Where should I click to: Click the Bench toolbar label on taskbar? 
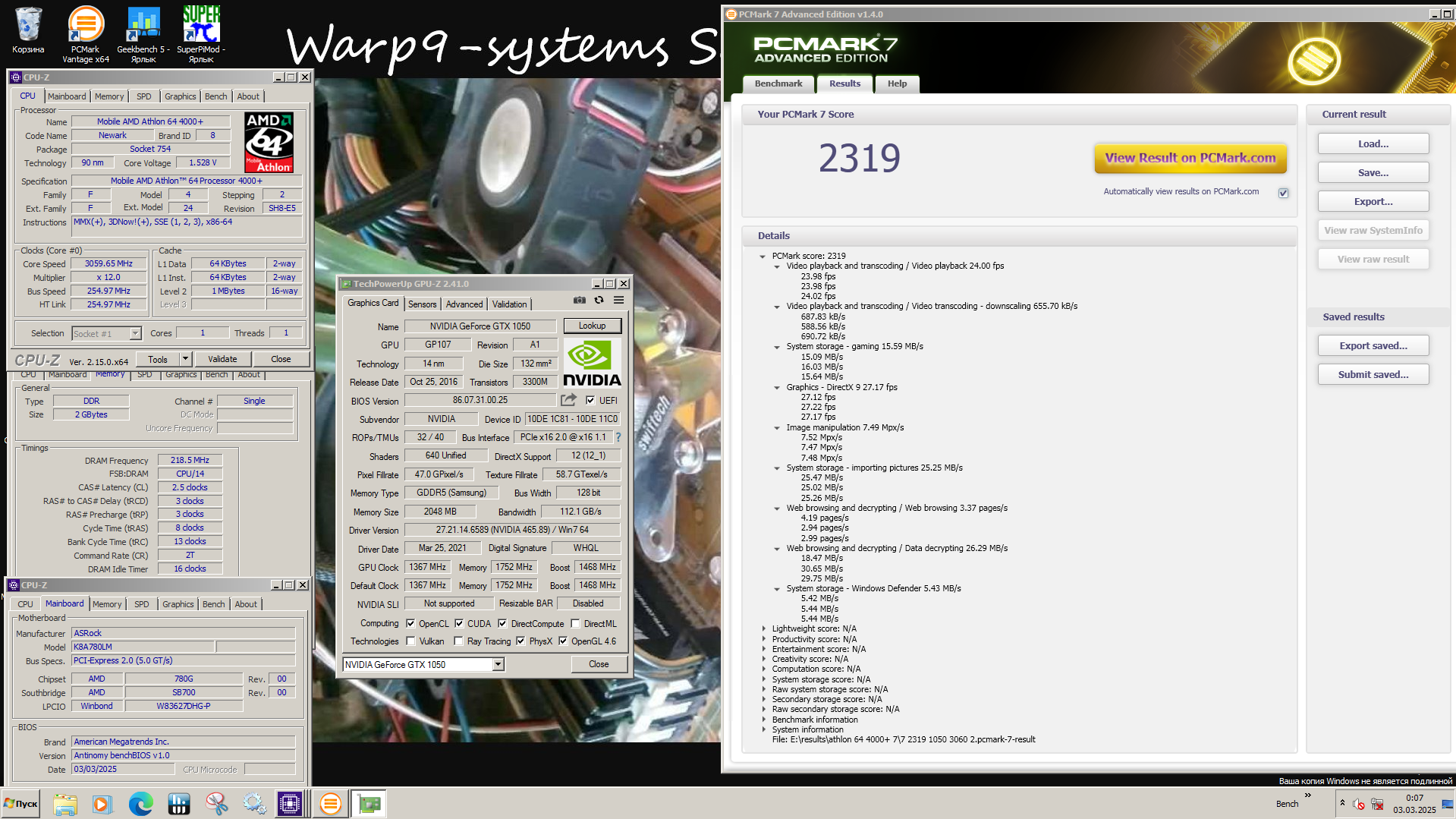tap(1287, 804)
